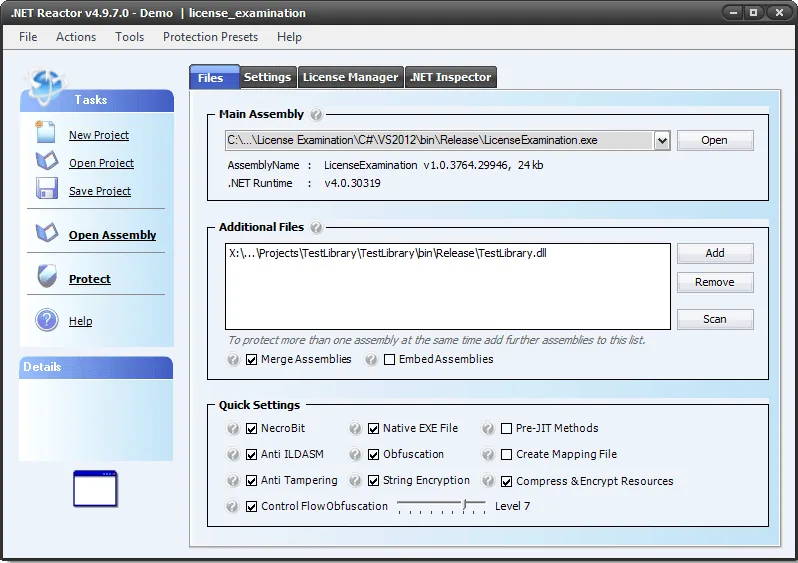Click the help icon beside Anti Tampering
This screenshot has width=798, height=563.
[x=233, y=480]
